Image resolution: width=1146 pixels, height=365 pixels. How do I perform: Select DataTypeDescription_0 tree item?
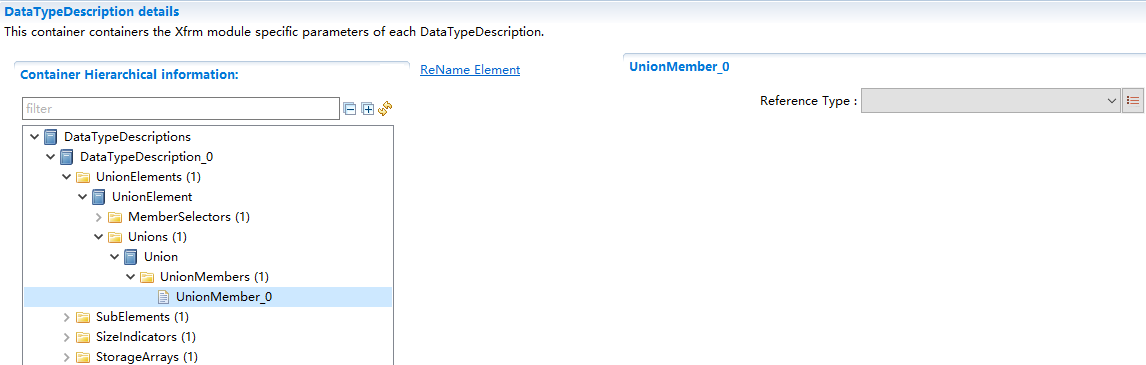point(146,157)
